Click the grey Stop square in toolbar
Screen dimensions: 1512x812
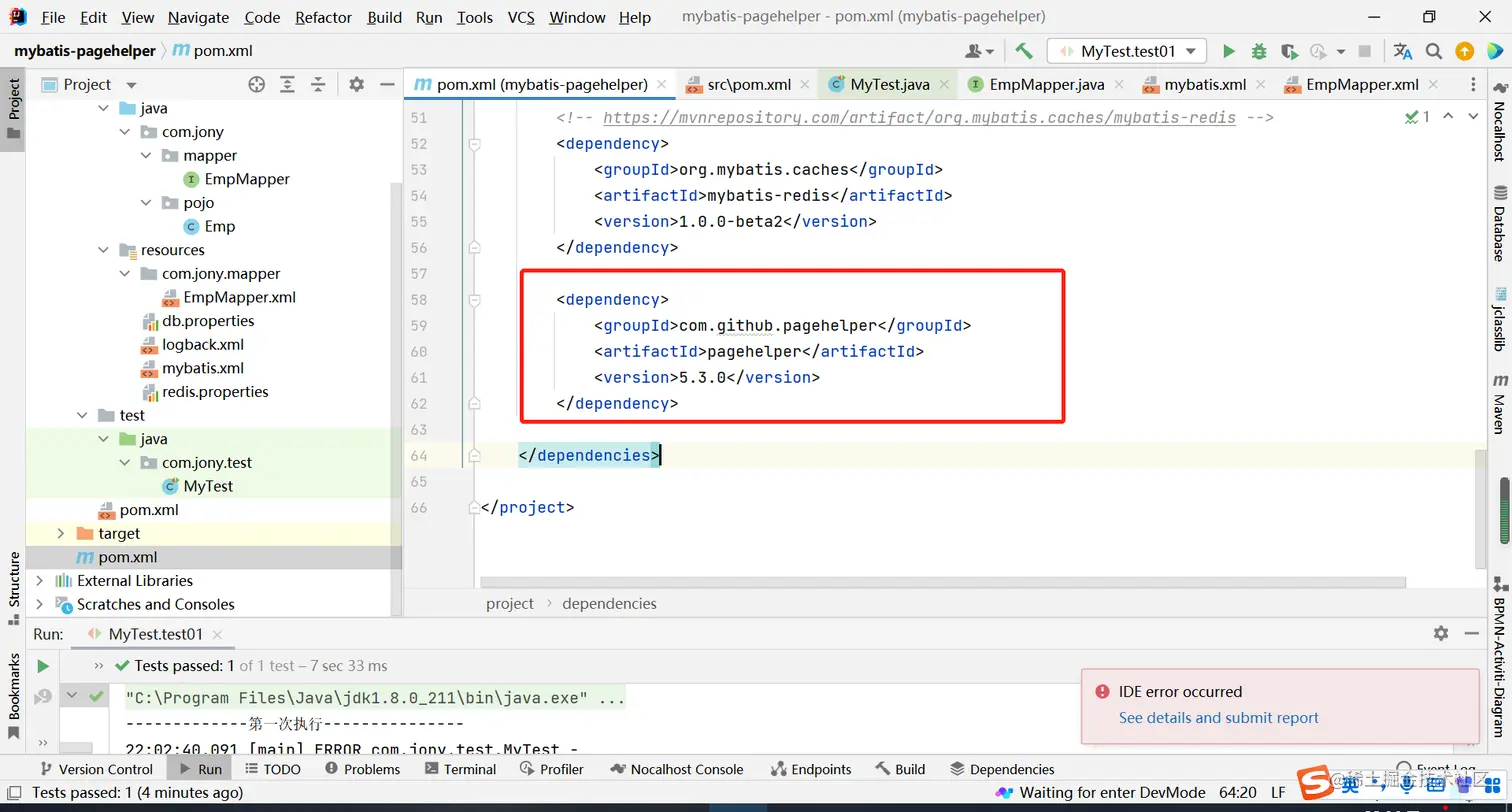(x=1365, y=51)
